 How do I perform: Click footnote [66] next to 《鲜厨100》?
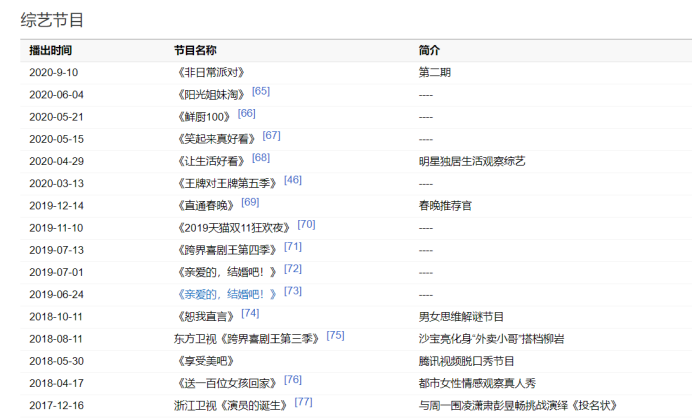point(247,113)
